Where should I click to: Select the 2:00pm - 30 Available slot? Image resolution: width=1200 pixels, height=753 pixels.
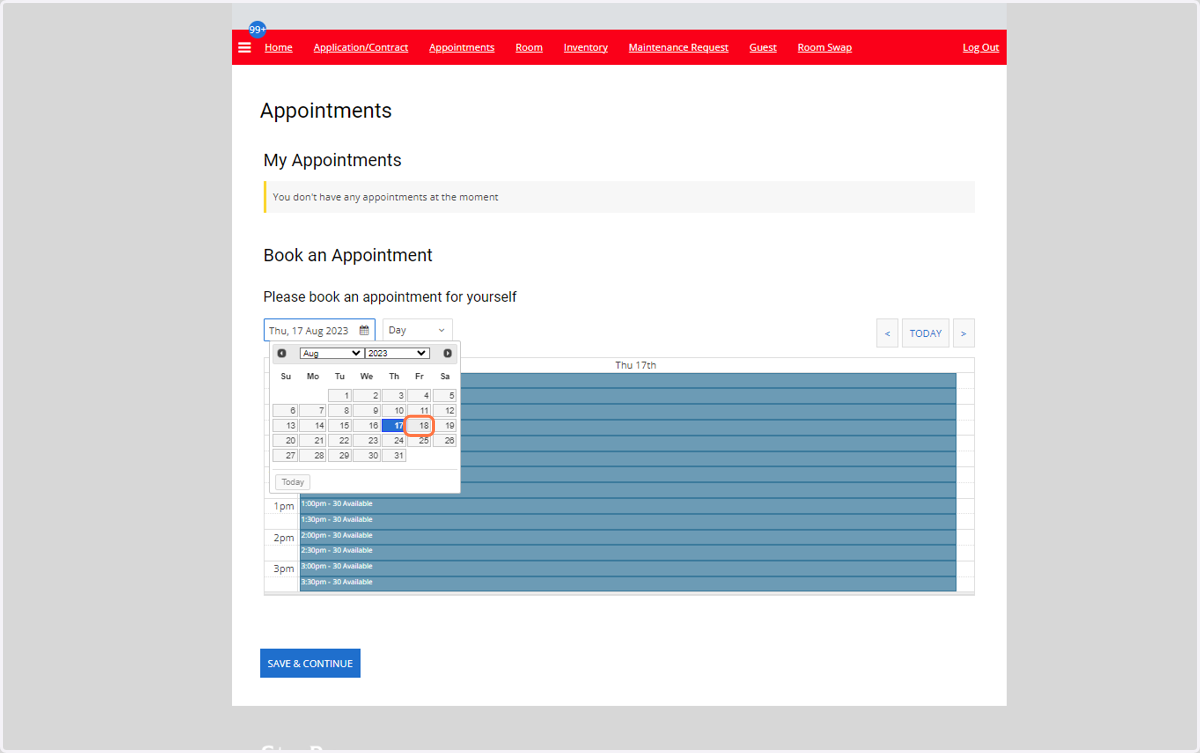[x=628, y=537]
